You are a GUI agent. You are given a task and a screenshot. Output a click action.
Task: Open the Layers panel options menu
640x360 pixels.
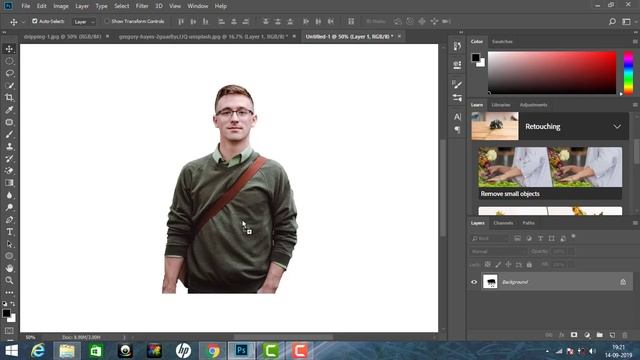click(x=635, y=223)
